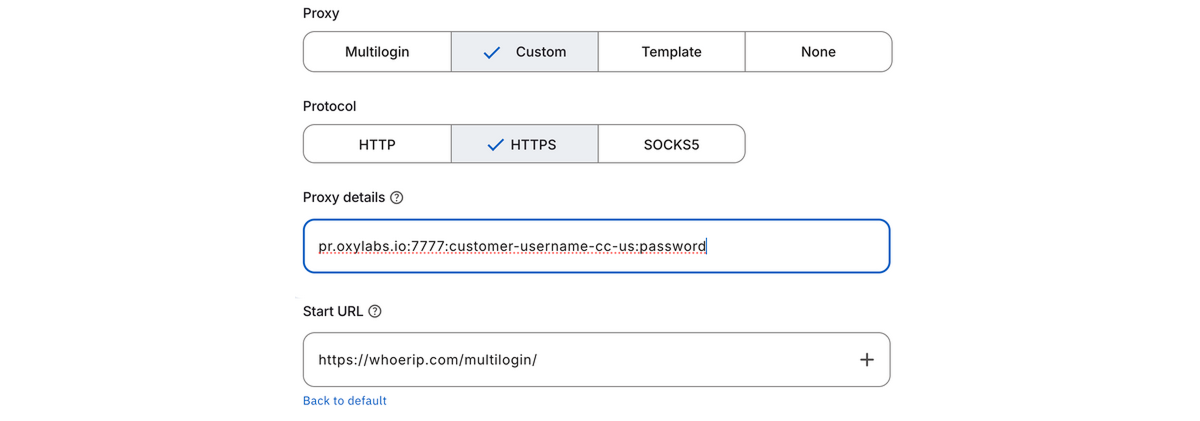Click the plus icon in Start URL field
1200x421 pixels.
[x=866, y=359]
